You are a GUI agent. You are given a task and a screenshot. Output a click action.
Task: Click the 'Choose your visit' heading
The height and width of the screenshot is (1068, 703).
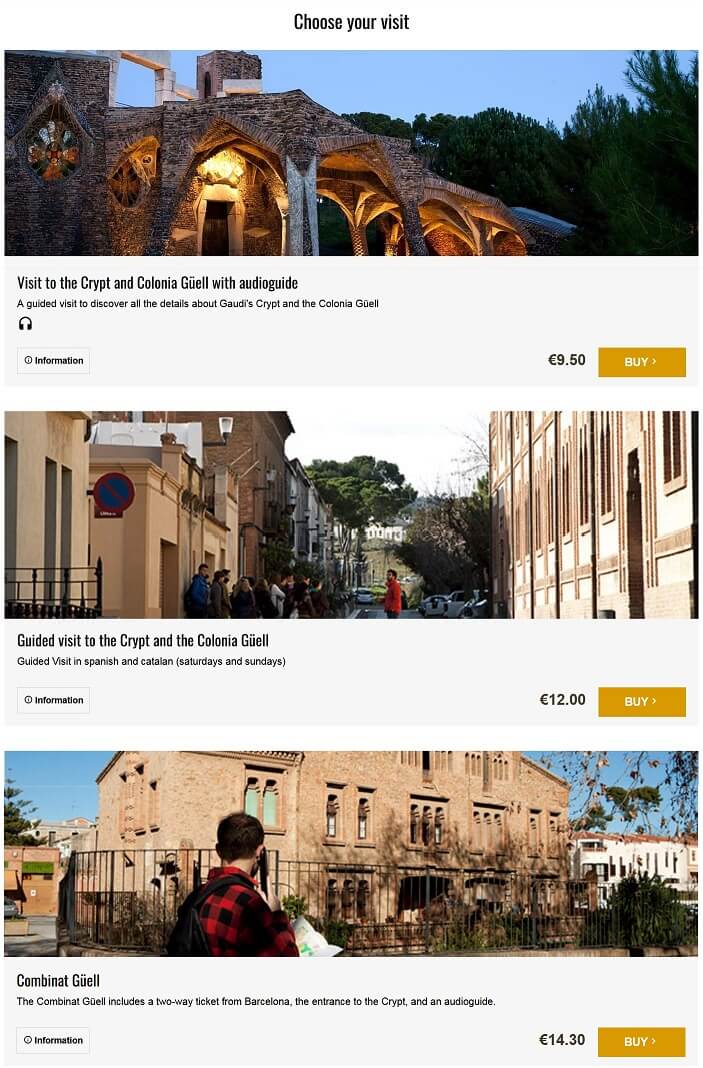352,22
